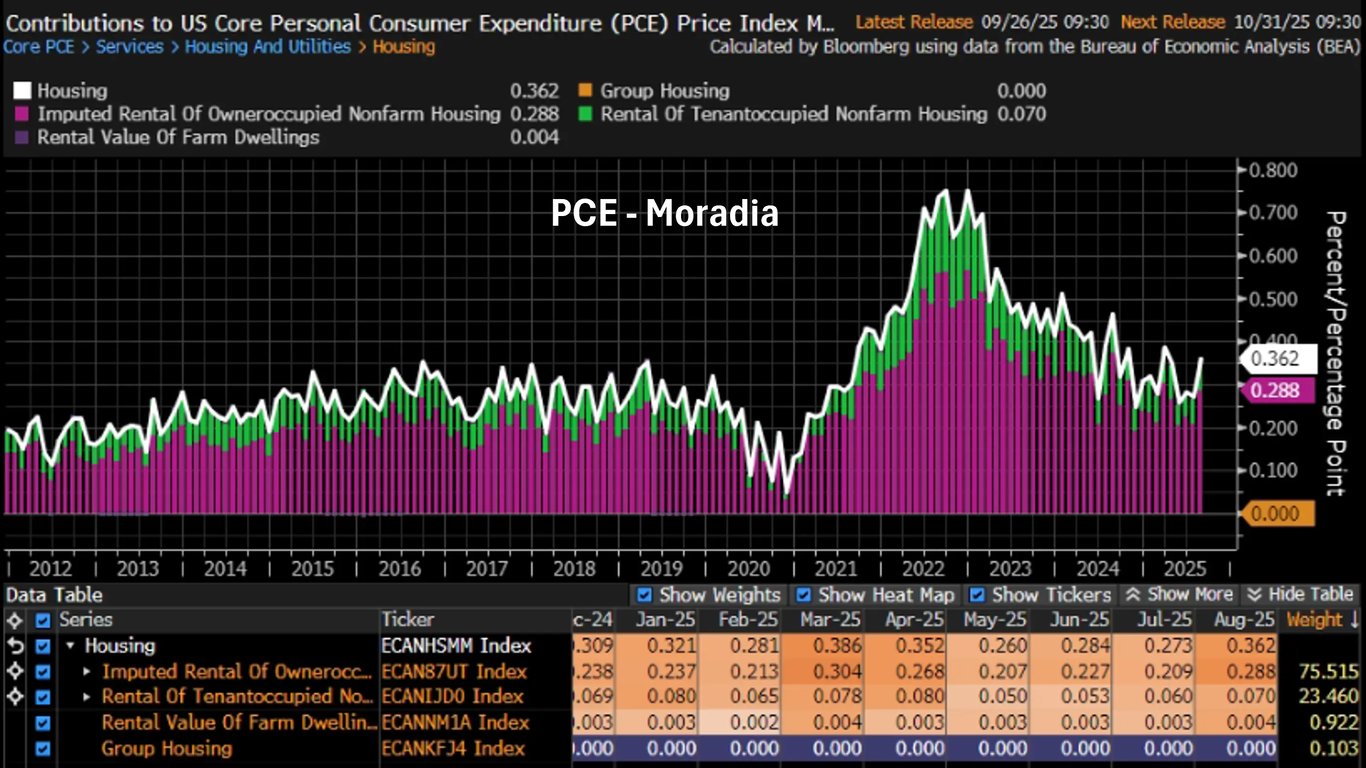This screenshot has height=768, width=1366.
Task: Expand Imputed Rental Of Owneroccupied row
Action: [x=87, y=672]
